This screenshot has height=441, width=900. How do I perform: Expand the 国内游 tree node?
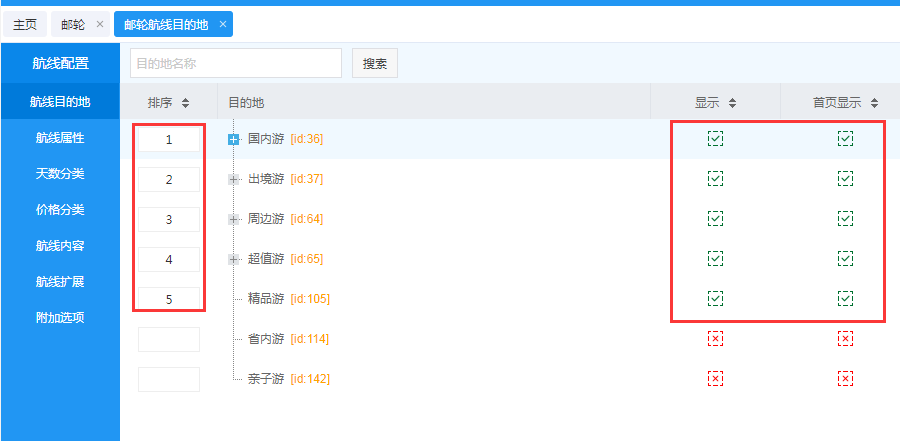(234, 140)
